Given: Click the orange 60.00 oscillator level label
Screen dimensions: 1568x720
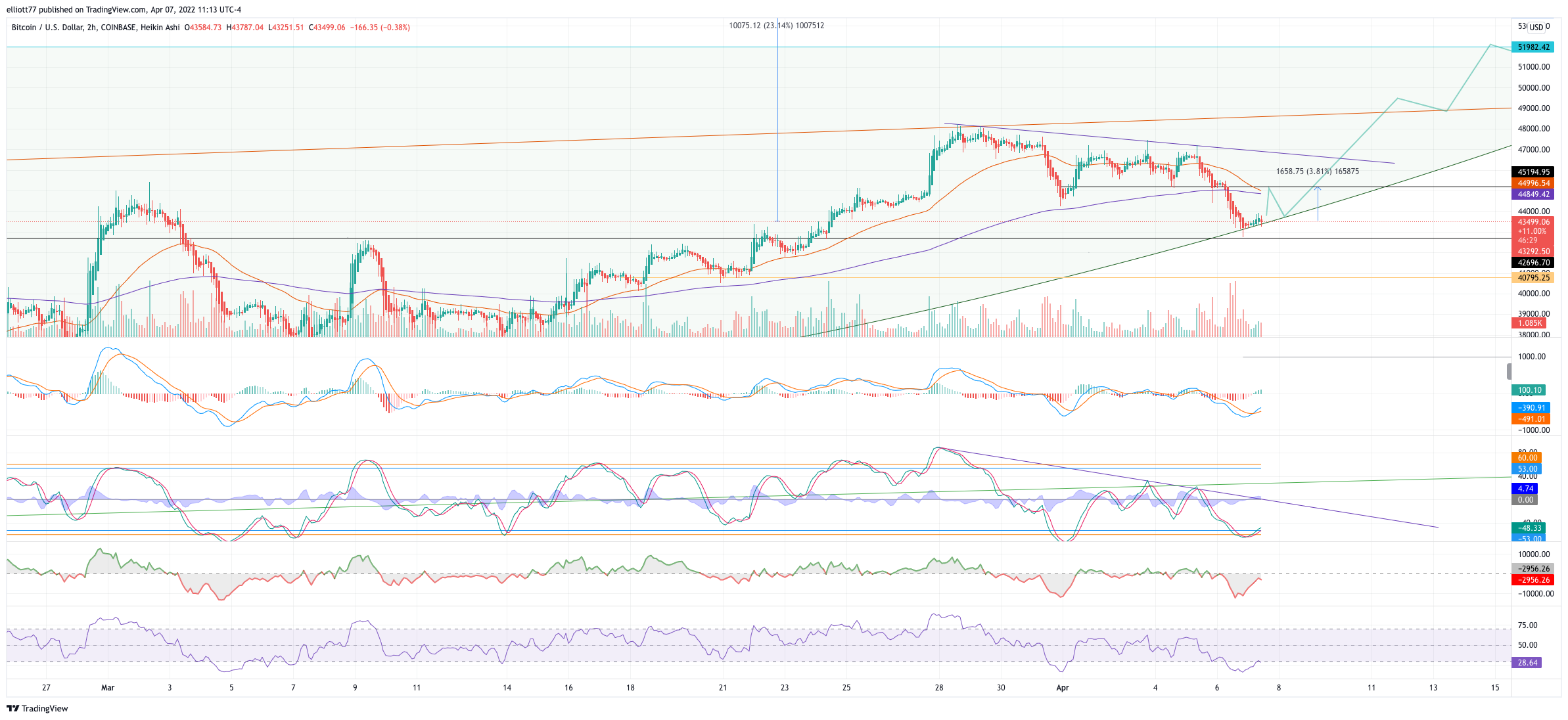Looking at the screenshot, I should coord(1527,458).
